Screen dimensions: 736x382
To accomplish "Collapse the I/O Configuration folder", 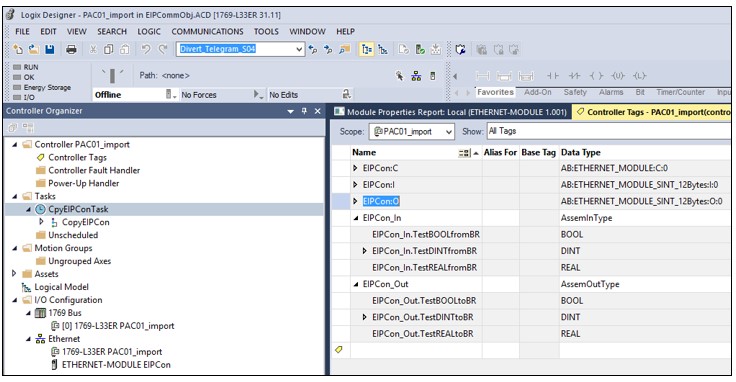I will pos(15,300).
